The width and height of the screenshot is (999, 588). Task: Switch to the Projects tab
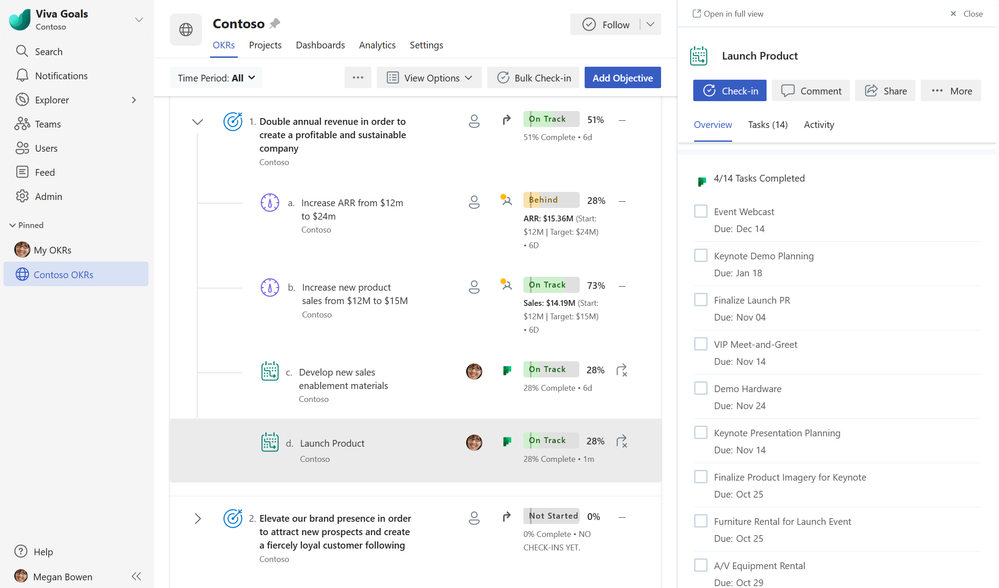(265, 45)
